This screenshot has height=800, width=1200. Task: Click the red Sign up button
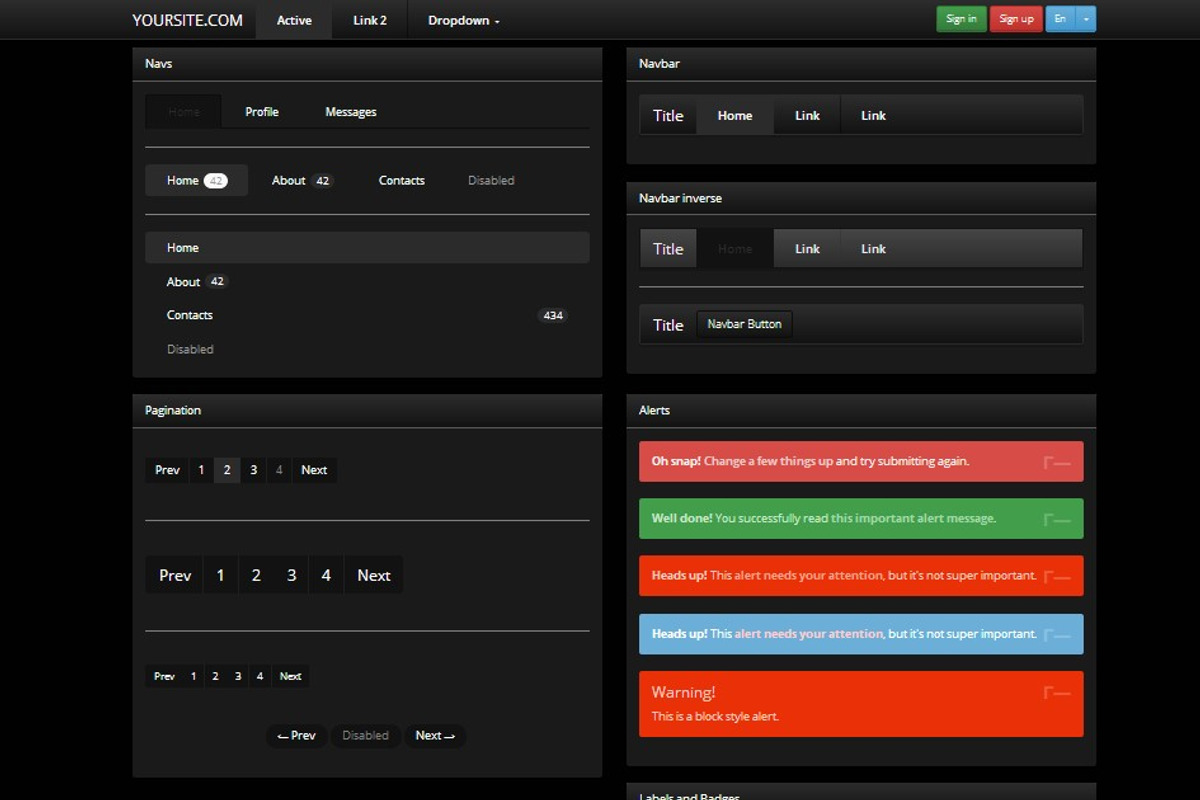(x=1015, y=18)
